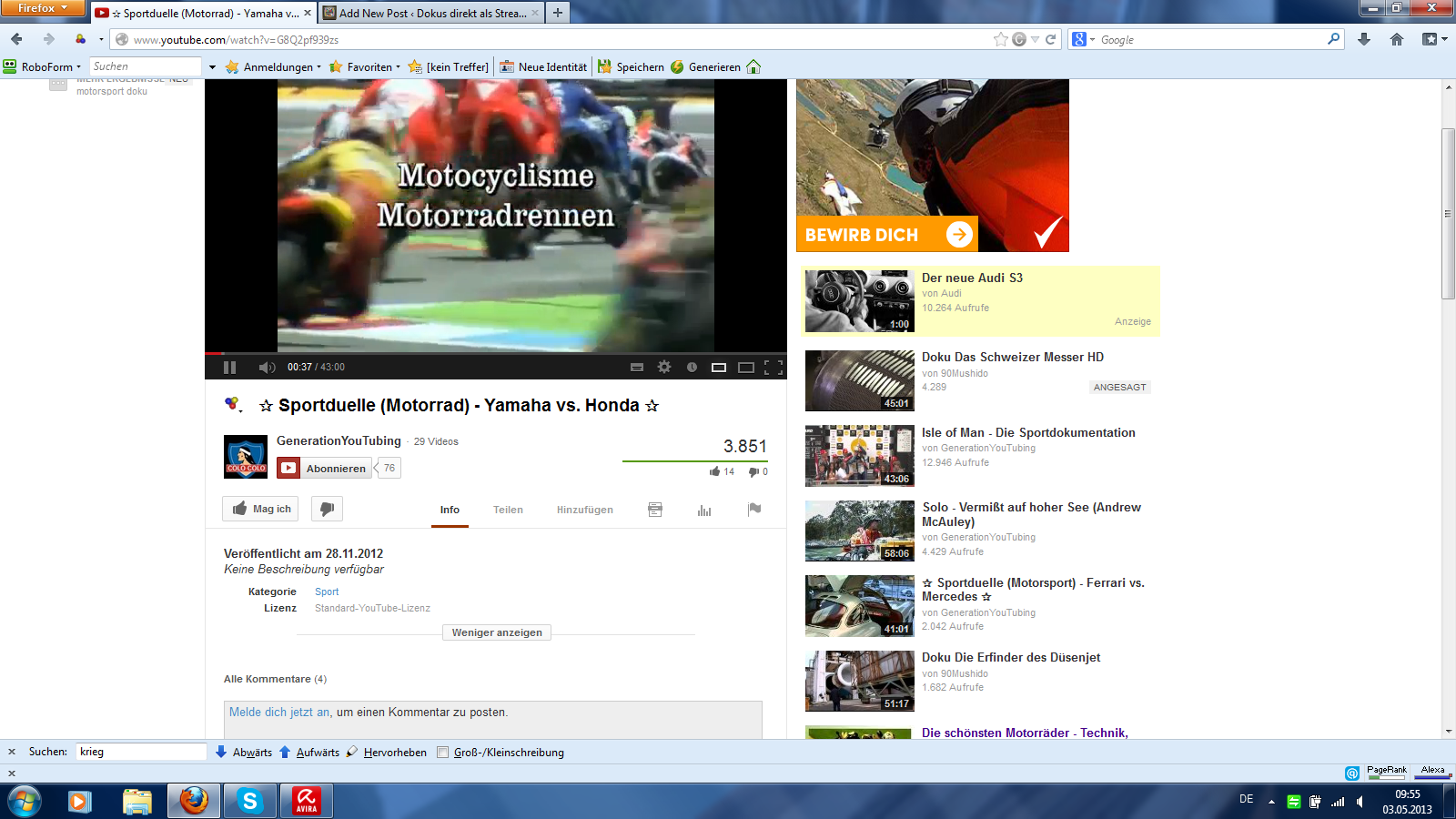Viewport: 1456px width, 819px height.
Task: Mute the video using the speaker icon
Action: (267, 367)
